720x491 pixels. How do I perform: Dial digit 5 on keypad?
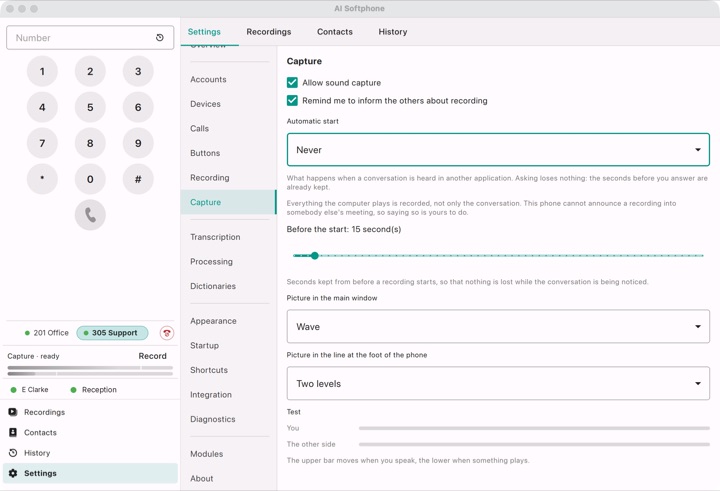click(90, 107)
